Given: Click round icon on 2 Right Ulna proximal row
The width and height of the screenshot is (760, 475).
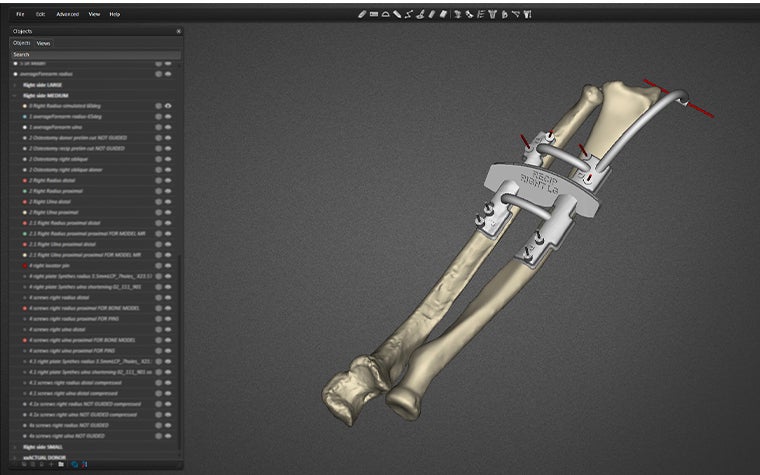Looking at the screenshot, I should [x=158, y=212].
